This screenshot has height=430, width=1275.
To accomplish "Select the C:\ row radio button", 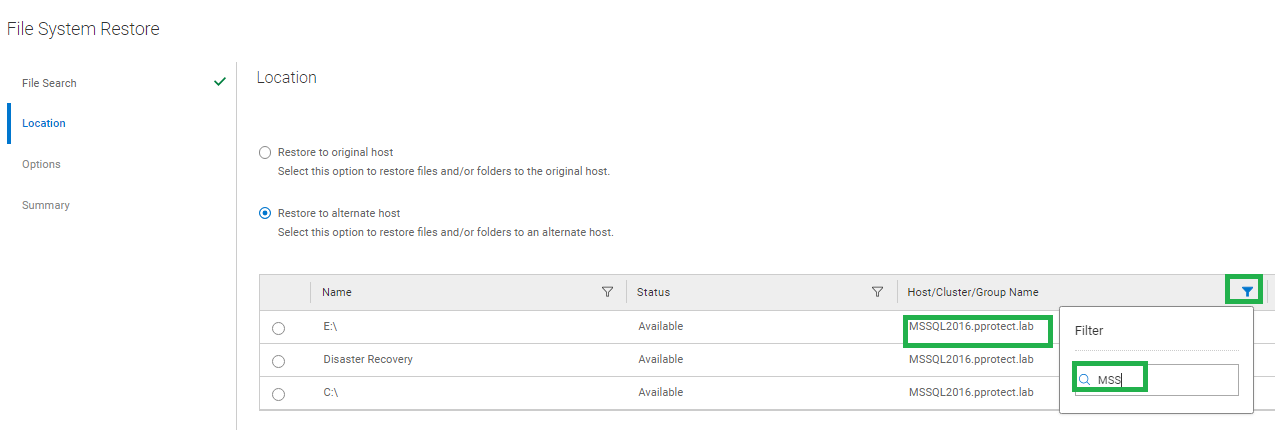I will point(278,394).
